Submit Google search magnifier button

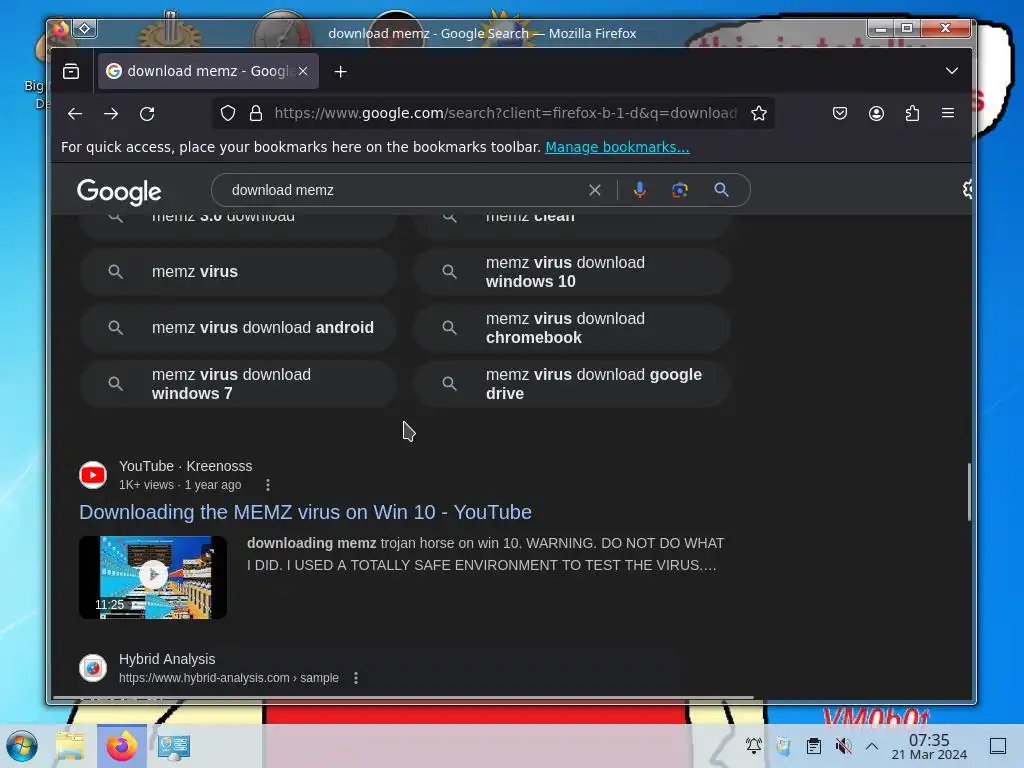[721, 190]
